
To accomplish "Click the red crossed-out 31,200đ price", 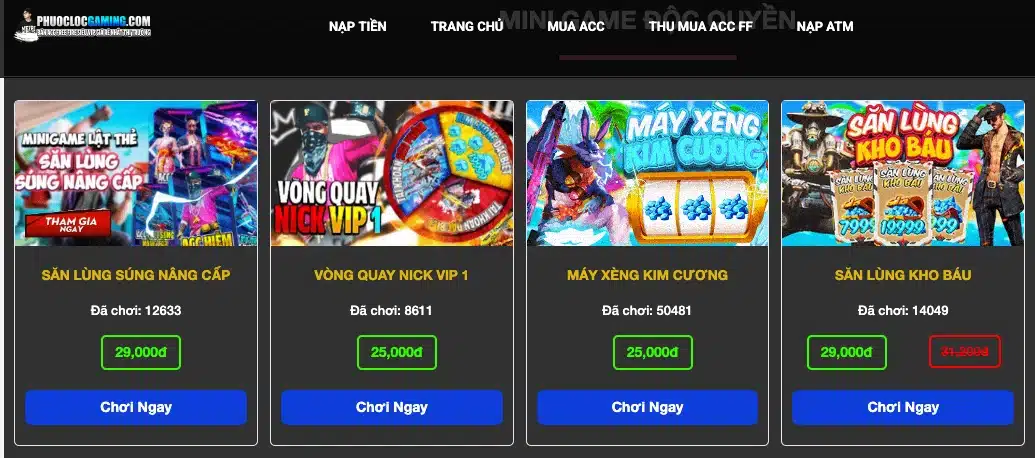I will [965, 352].
